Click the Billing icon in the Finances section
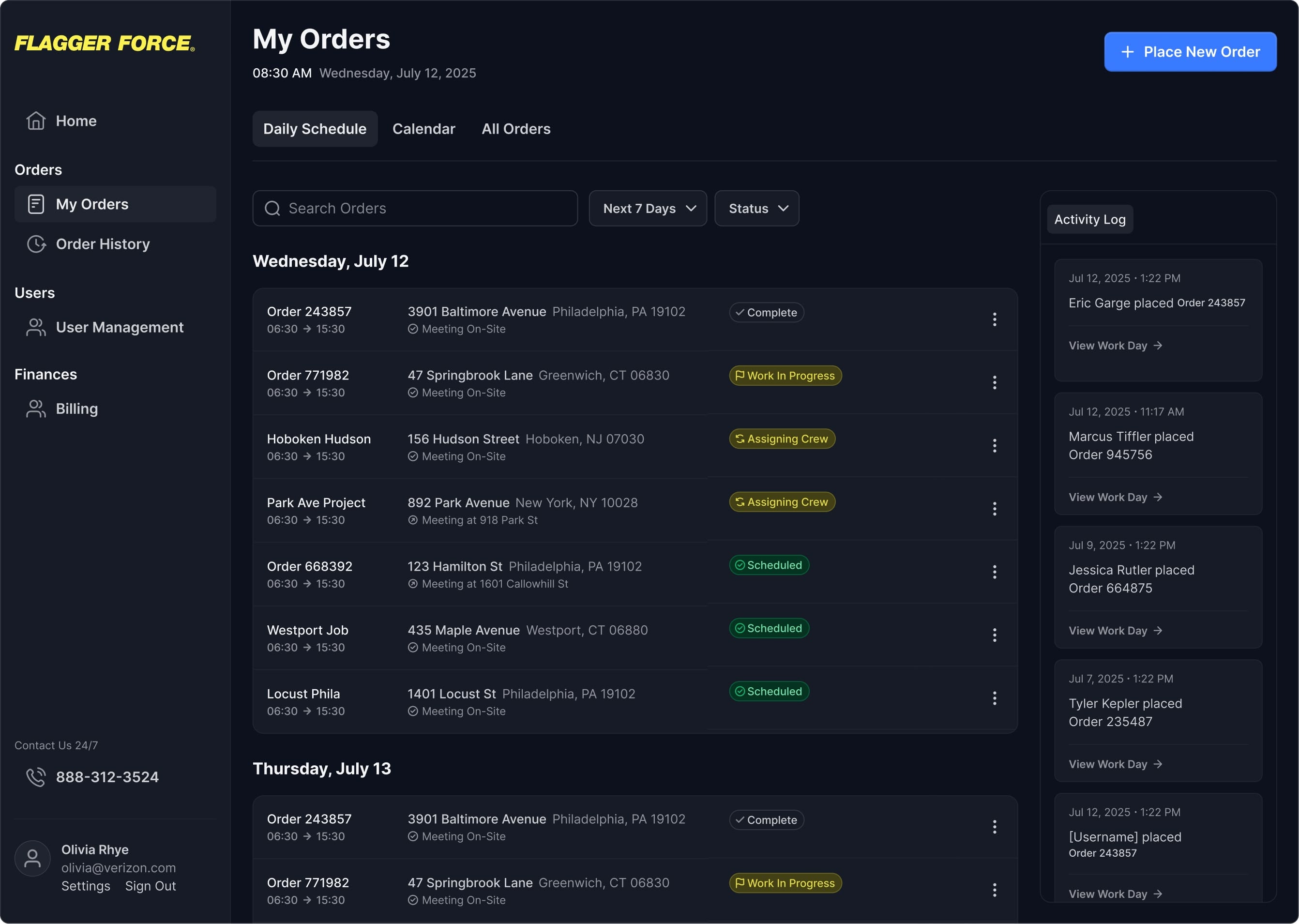This screenshot has height=924, width=1299. click(x=36, y=409)
